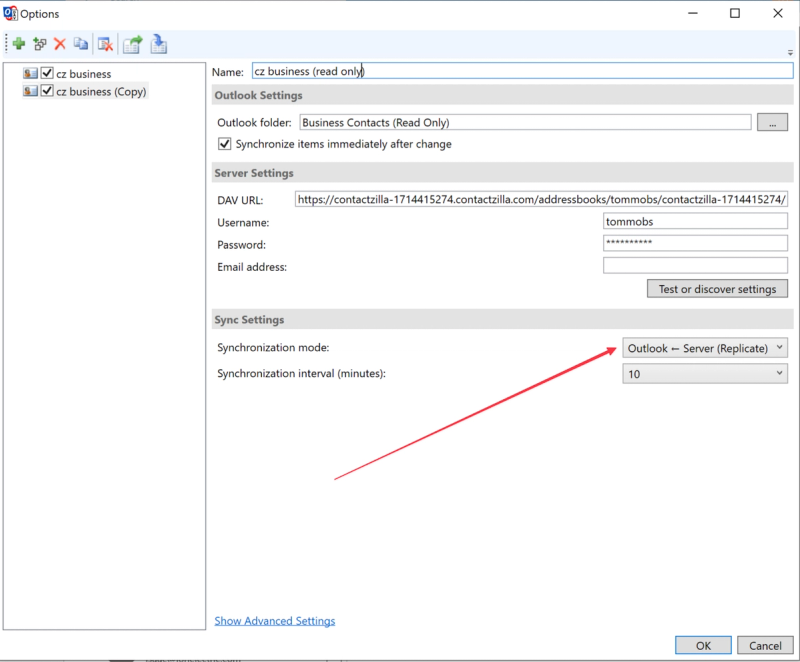
Task: Uncheck the cz business (Copy) profile checkbox
Action: click(x=47, y=91)
